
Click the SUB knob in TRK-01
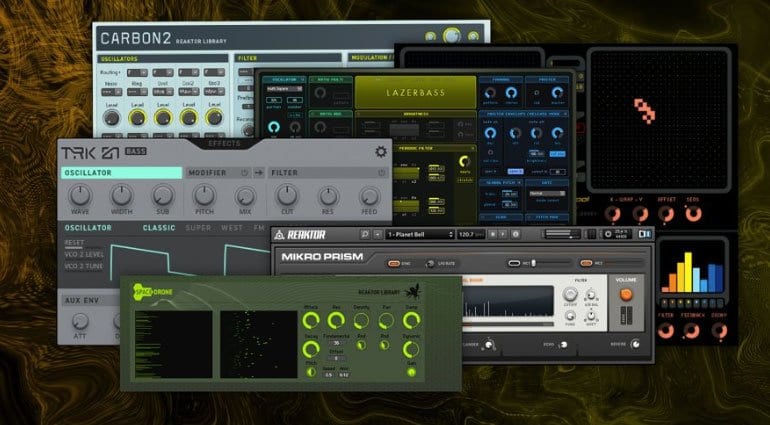(162, 196)
